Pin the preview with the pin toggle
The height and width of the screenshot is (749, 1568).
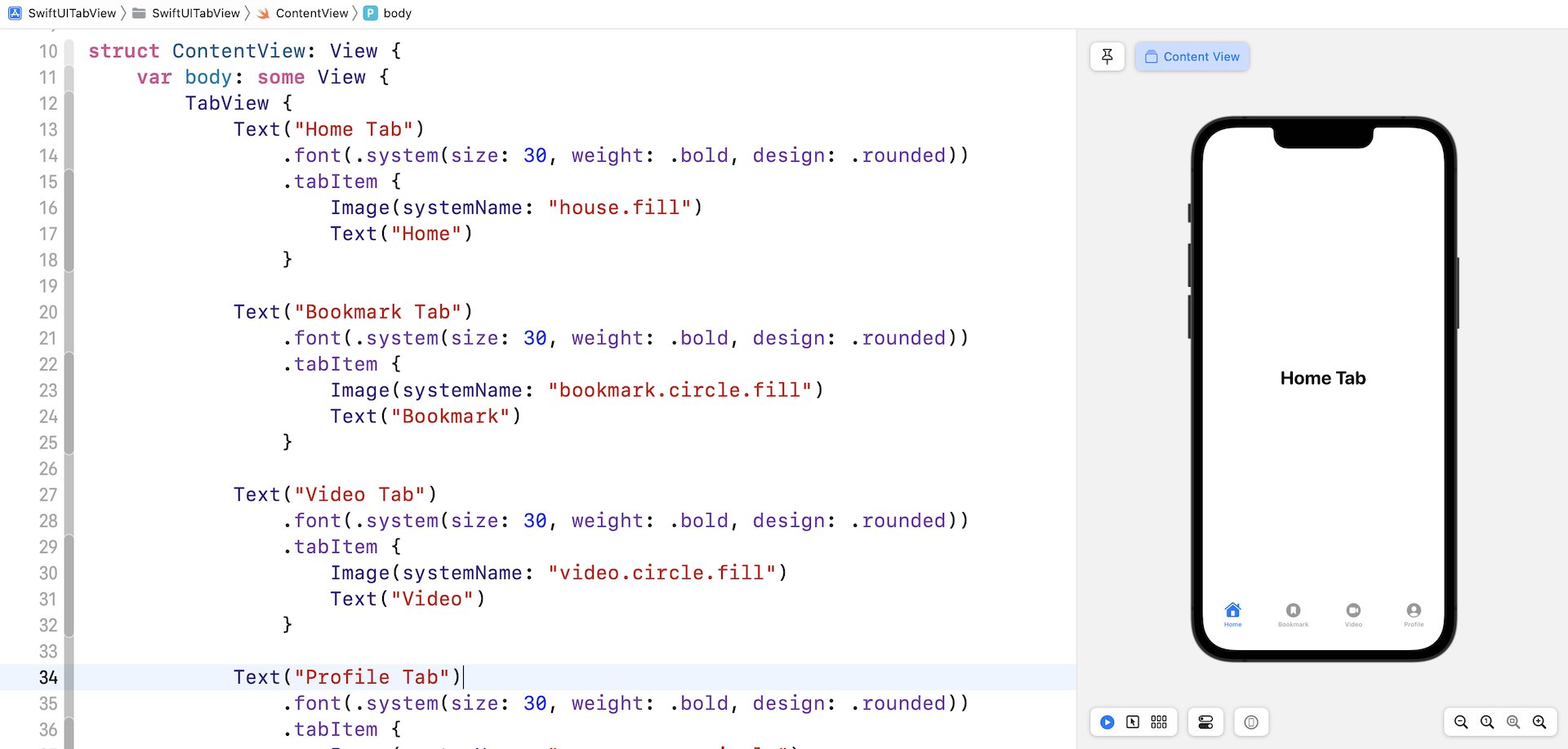1107,56
